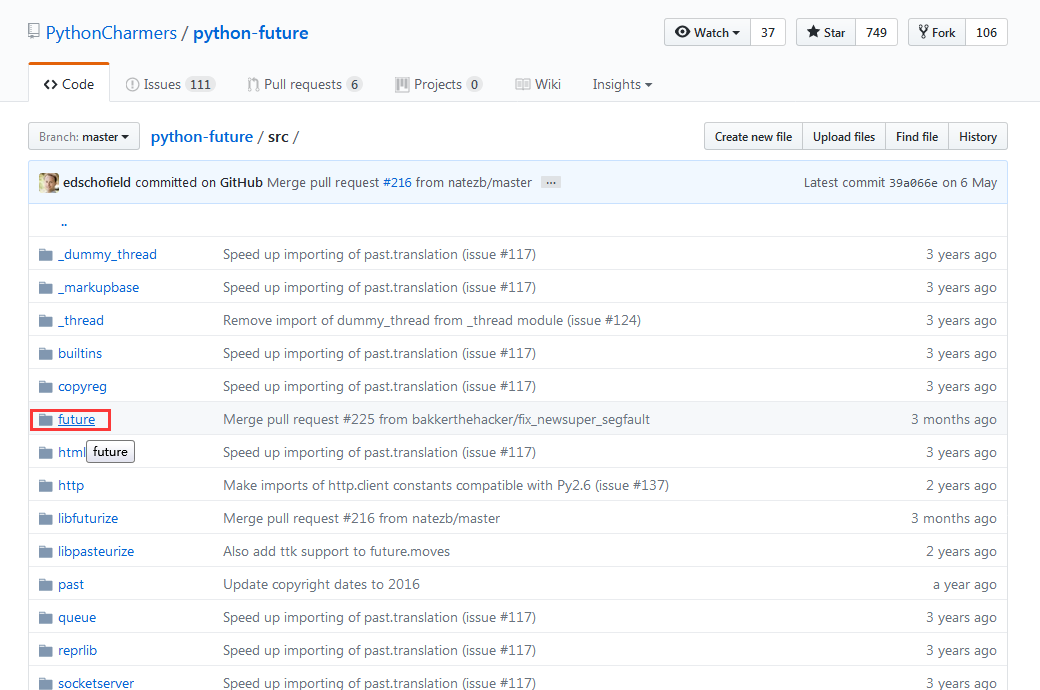
Task: Open PythonCharmers owner link
Action: (x=111, y=33)
